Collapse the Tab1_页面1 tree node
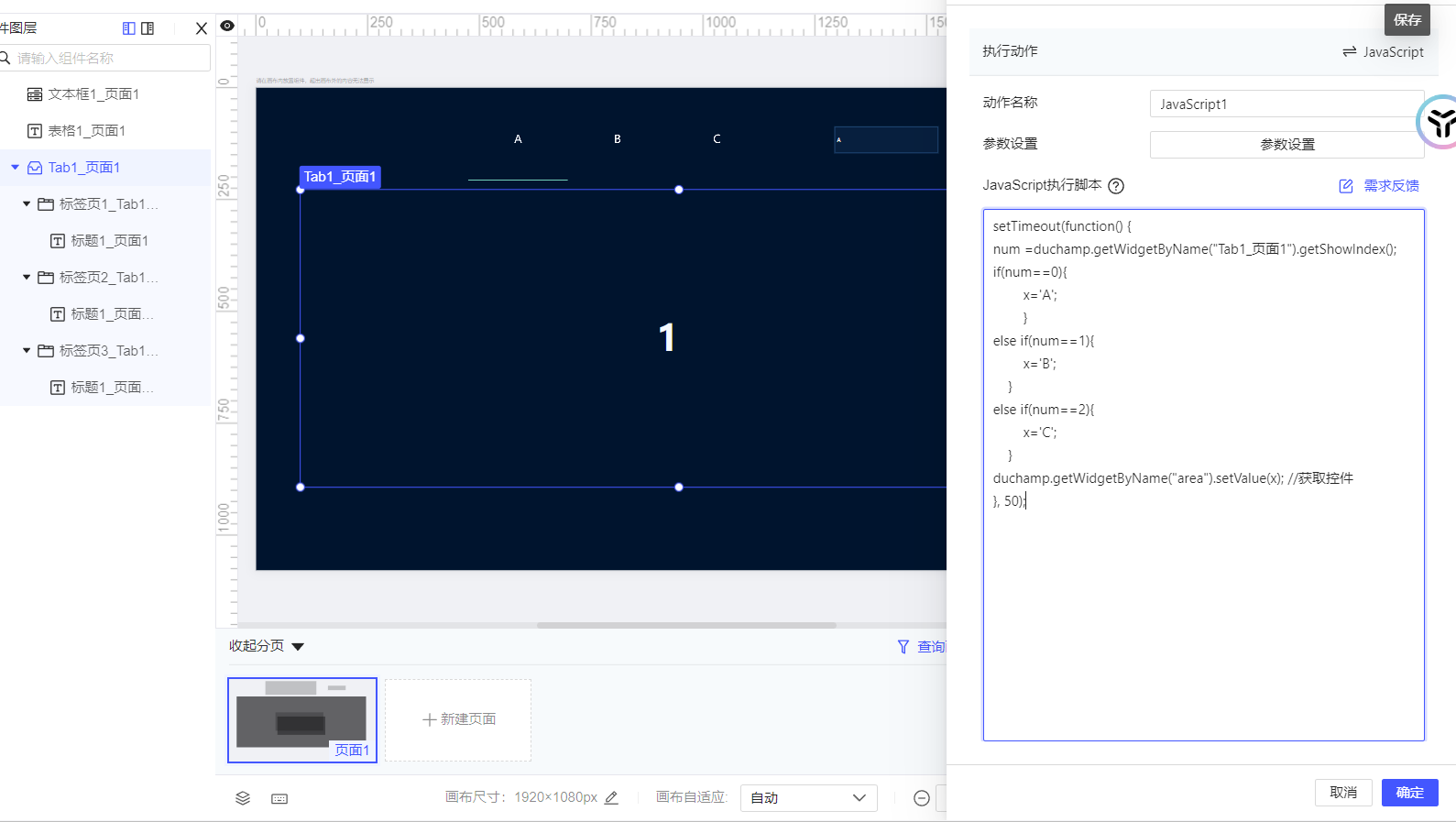Screen dimensions: 1456x822 point(15,168)
